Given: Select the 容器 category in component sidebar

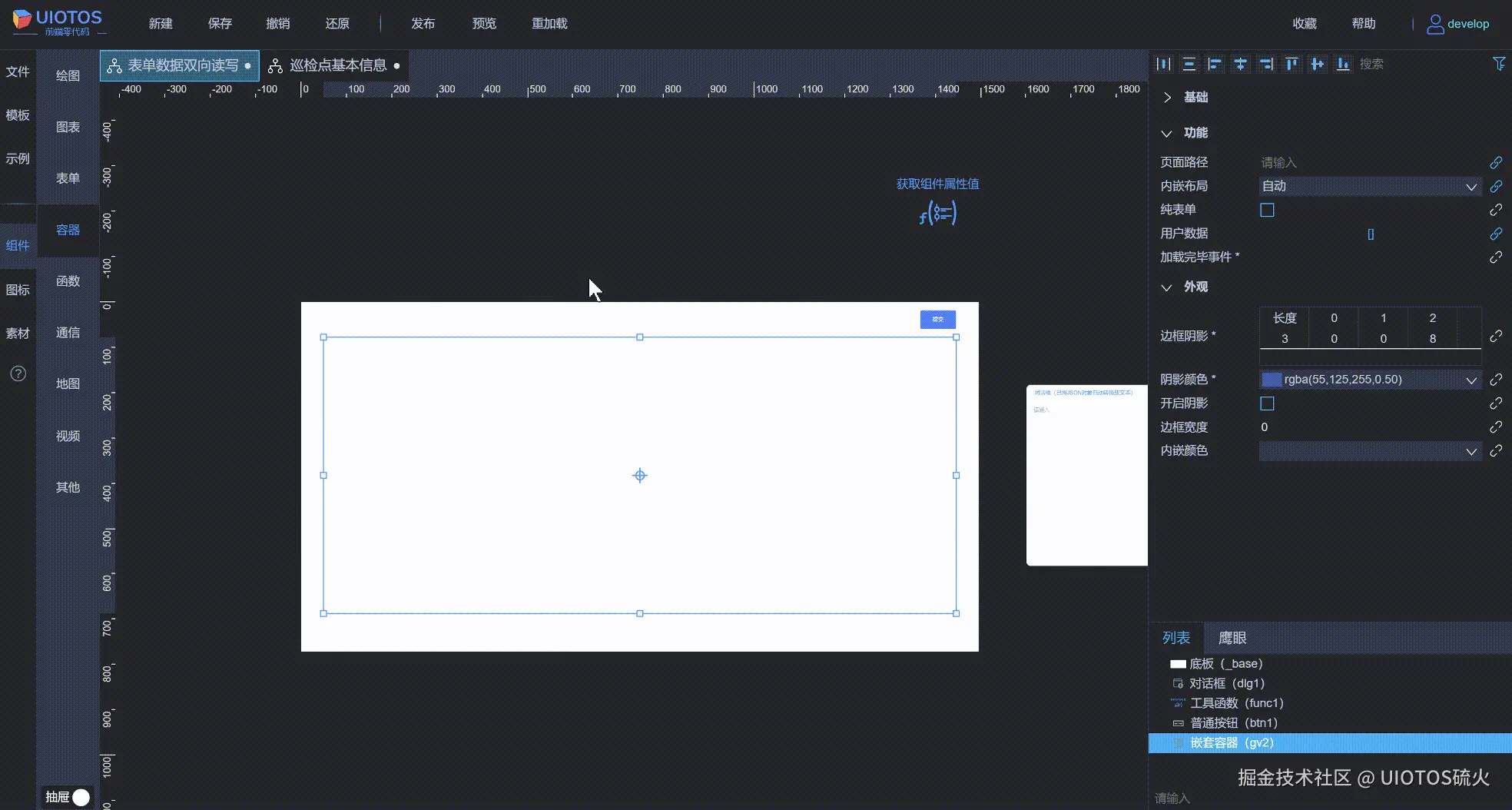Looking at the screenshot, I should coord(67,229).
